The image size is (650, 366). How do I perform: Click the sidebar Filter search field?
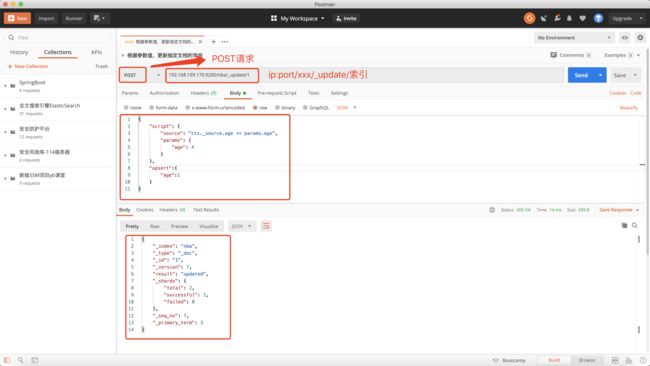tap(59, 37)
